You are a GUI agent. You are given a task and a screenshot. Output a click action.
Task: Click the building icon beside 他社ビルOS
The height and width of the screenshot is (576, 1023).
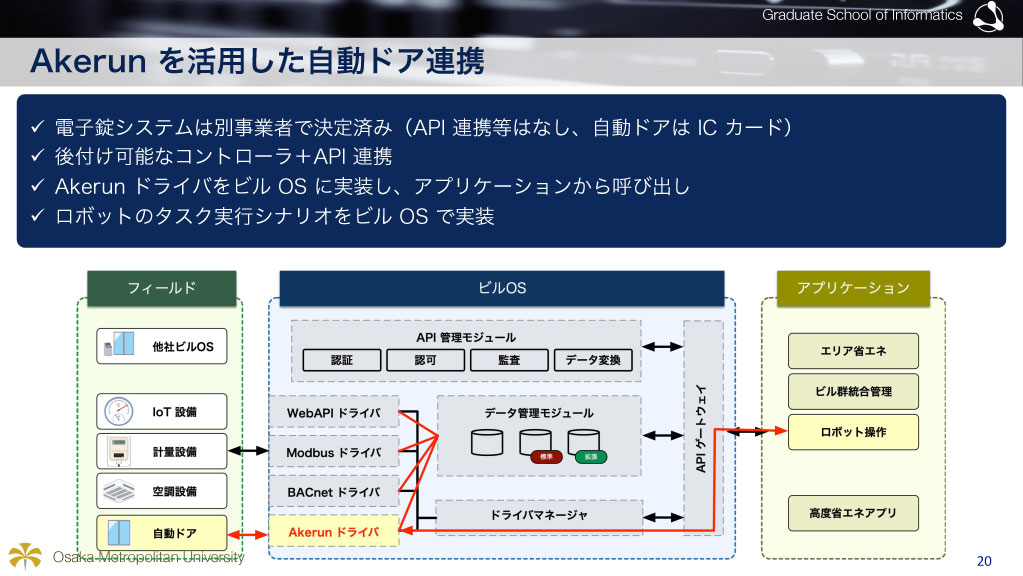(x=119, y=344)
